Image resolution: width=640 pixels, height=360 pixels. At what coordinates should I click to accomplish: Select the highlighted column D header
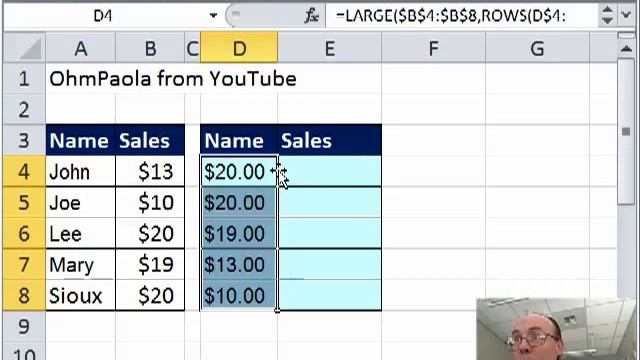coord(239,49)
